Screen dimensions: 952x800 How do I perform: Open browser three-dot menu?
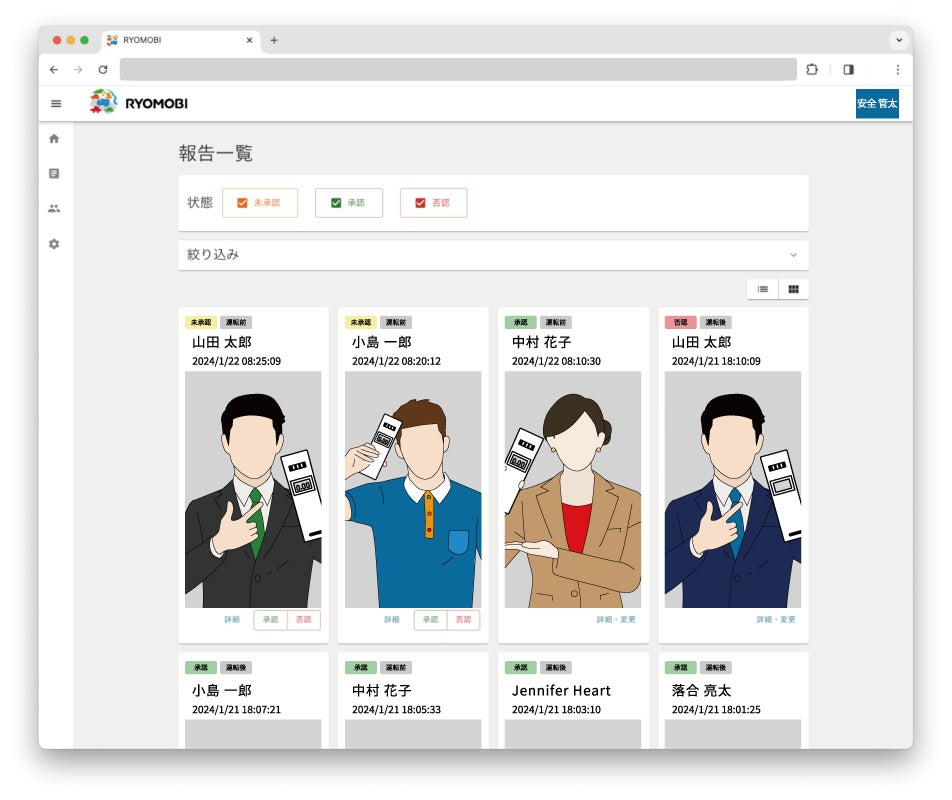click(x=897, y=70)
